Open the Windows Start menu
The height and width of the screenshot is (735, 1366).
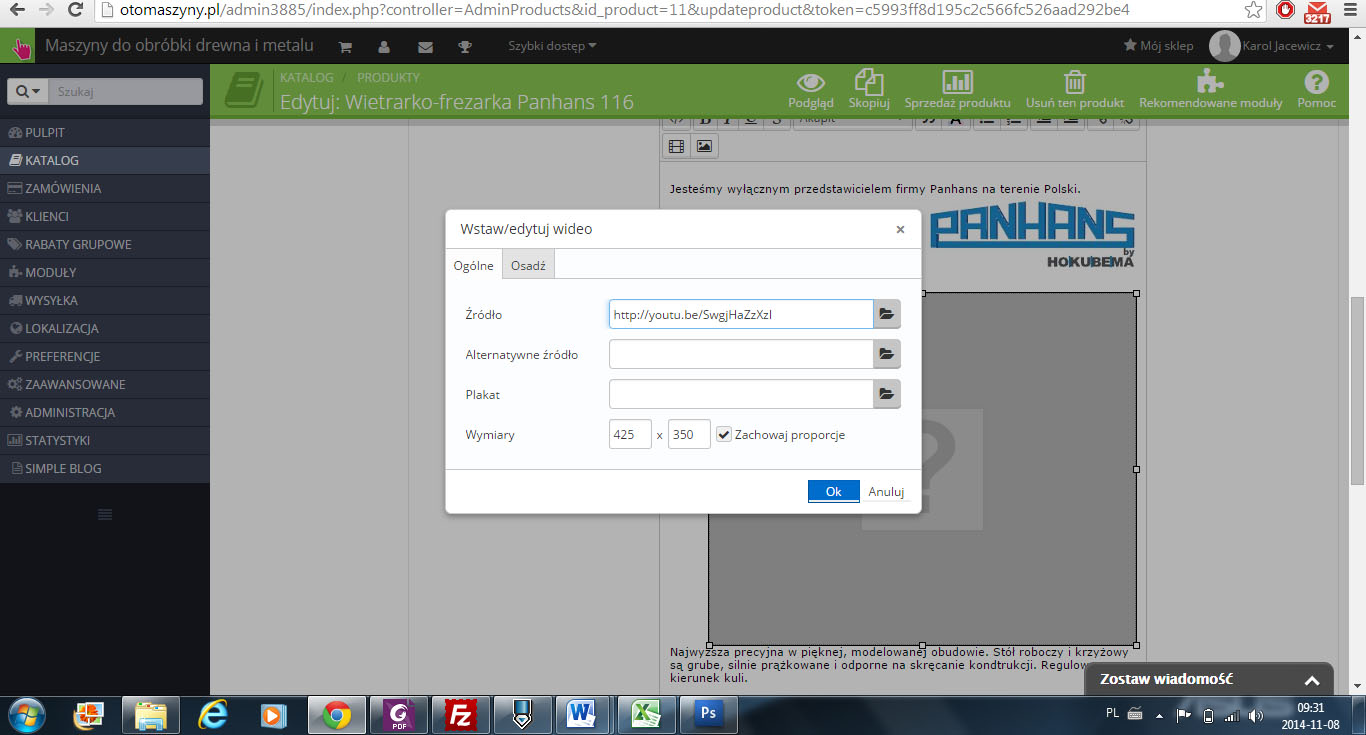(27, 714)
